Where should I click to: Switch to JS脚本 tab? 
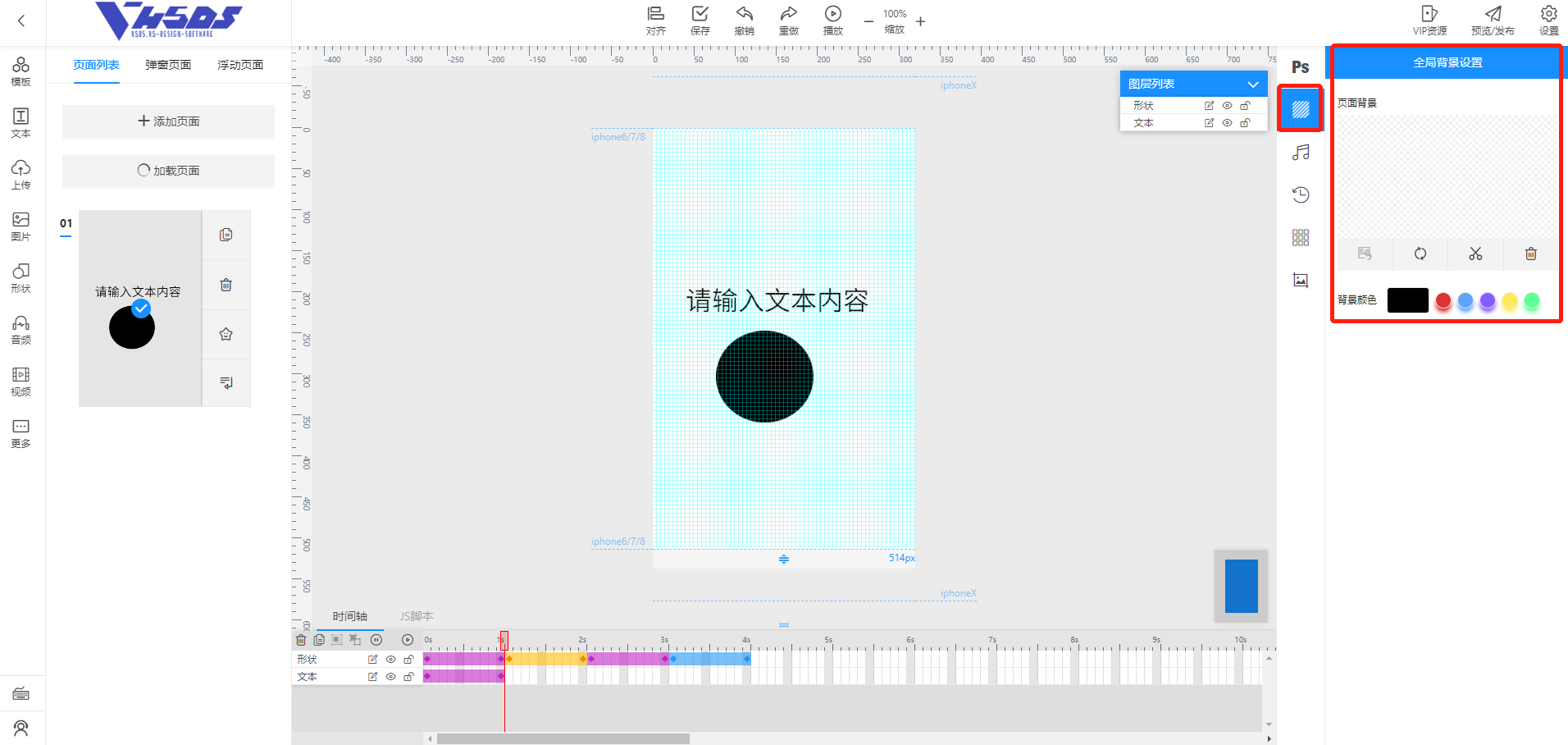tap(417, 616)
